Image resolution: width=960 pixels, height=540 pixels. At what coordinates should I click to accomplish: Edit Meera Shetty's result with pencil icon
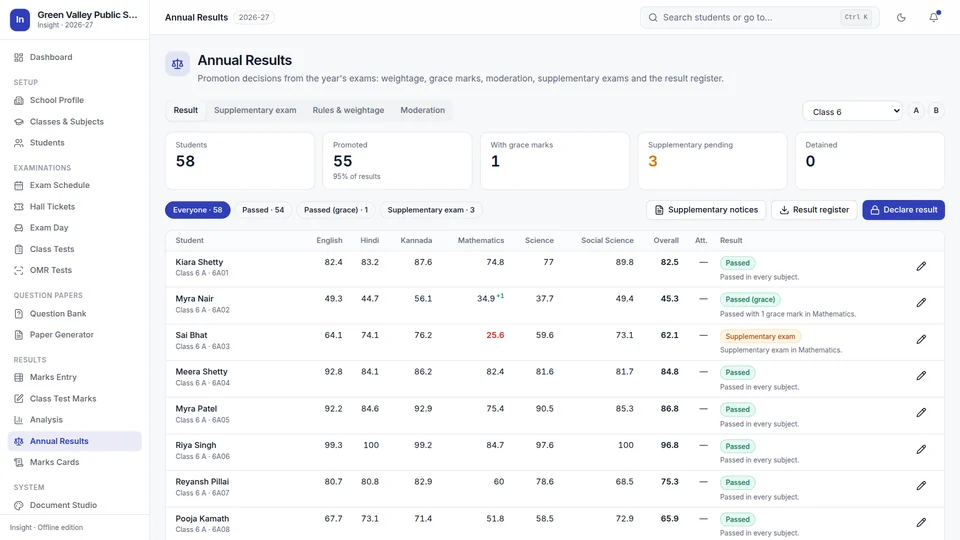(x=921, y=375)
